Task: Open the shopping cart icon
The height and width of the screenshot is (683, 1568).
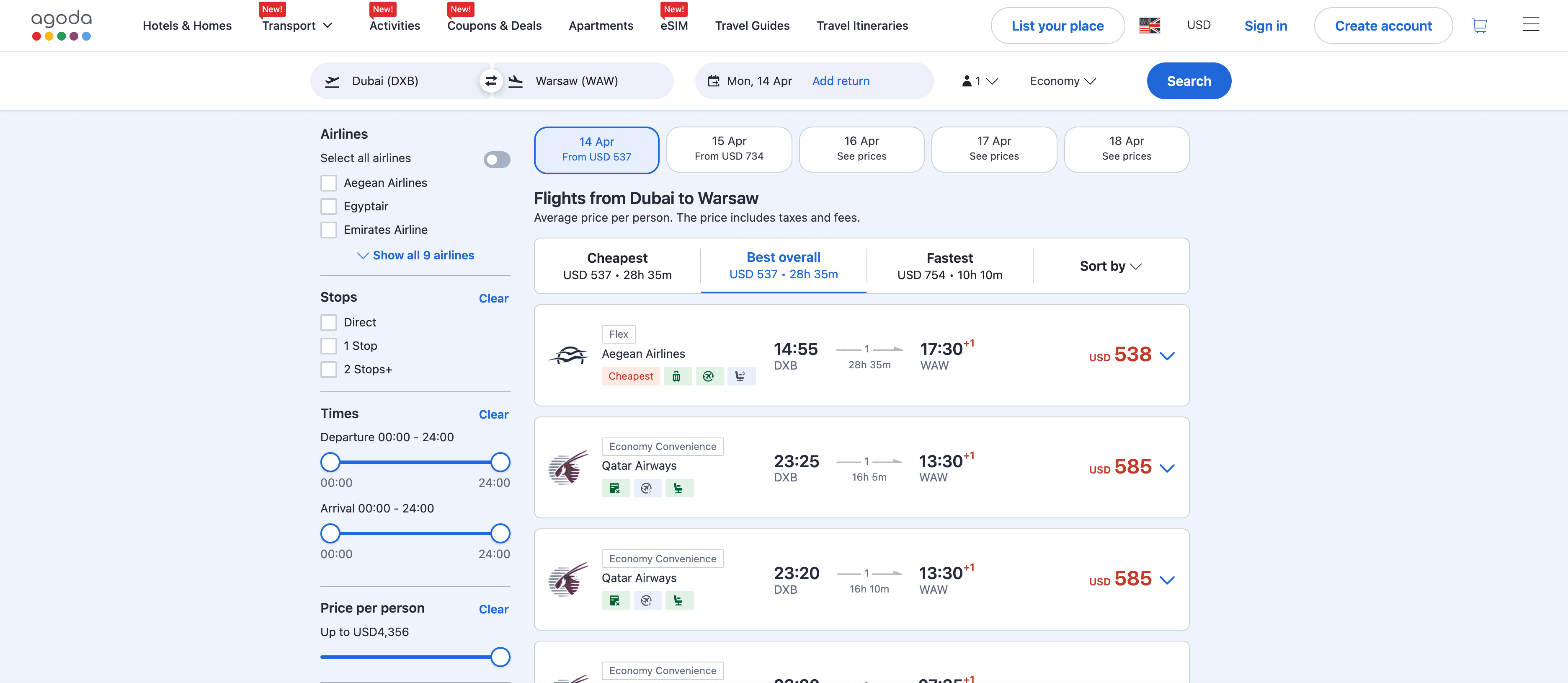Action: pyautogui.click(x=1478, y=26)
